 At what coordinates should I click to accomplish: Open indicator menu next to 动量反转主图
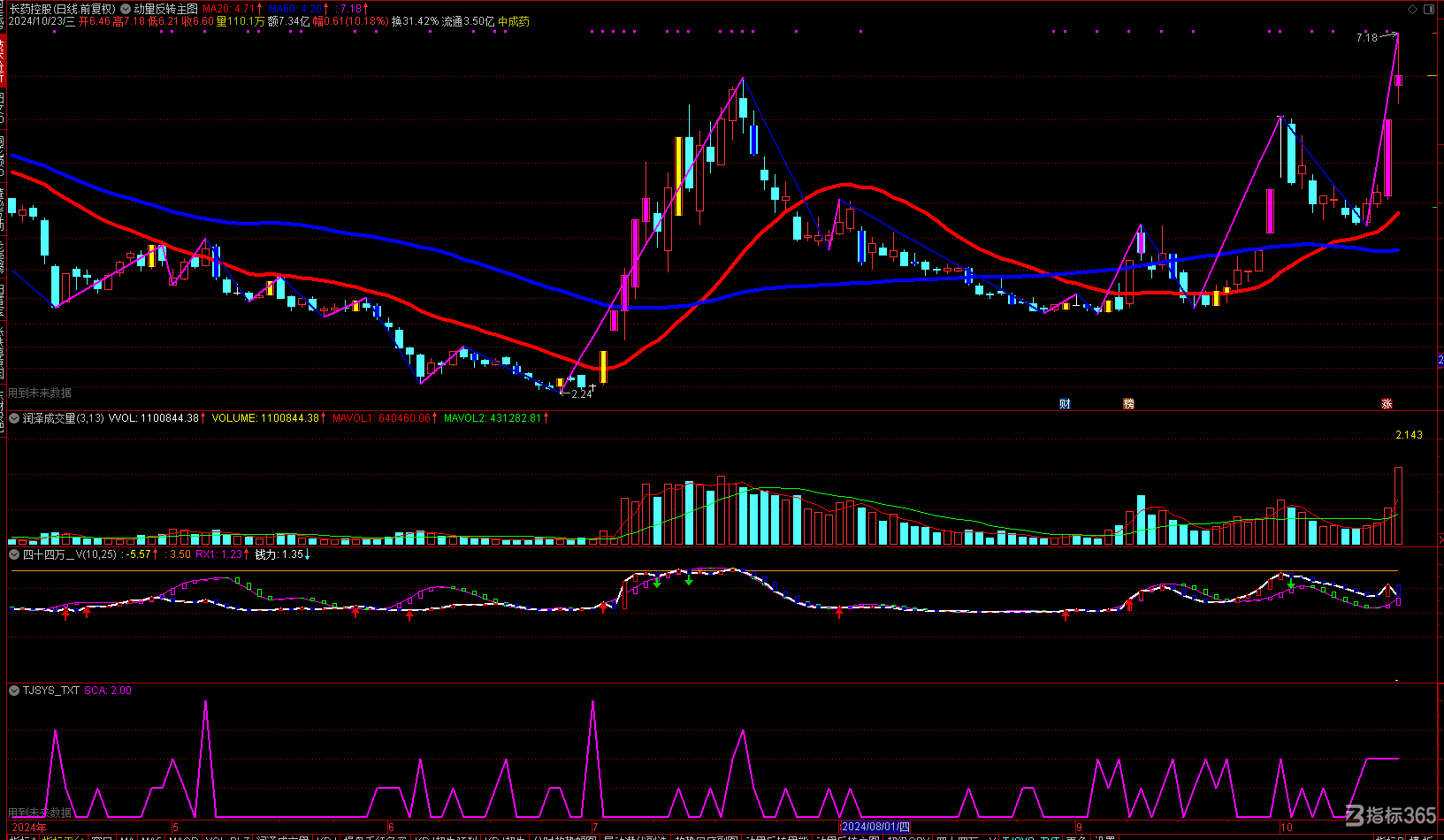(x=126, y=9)
